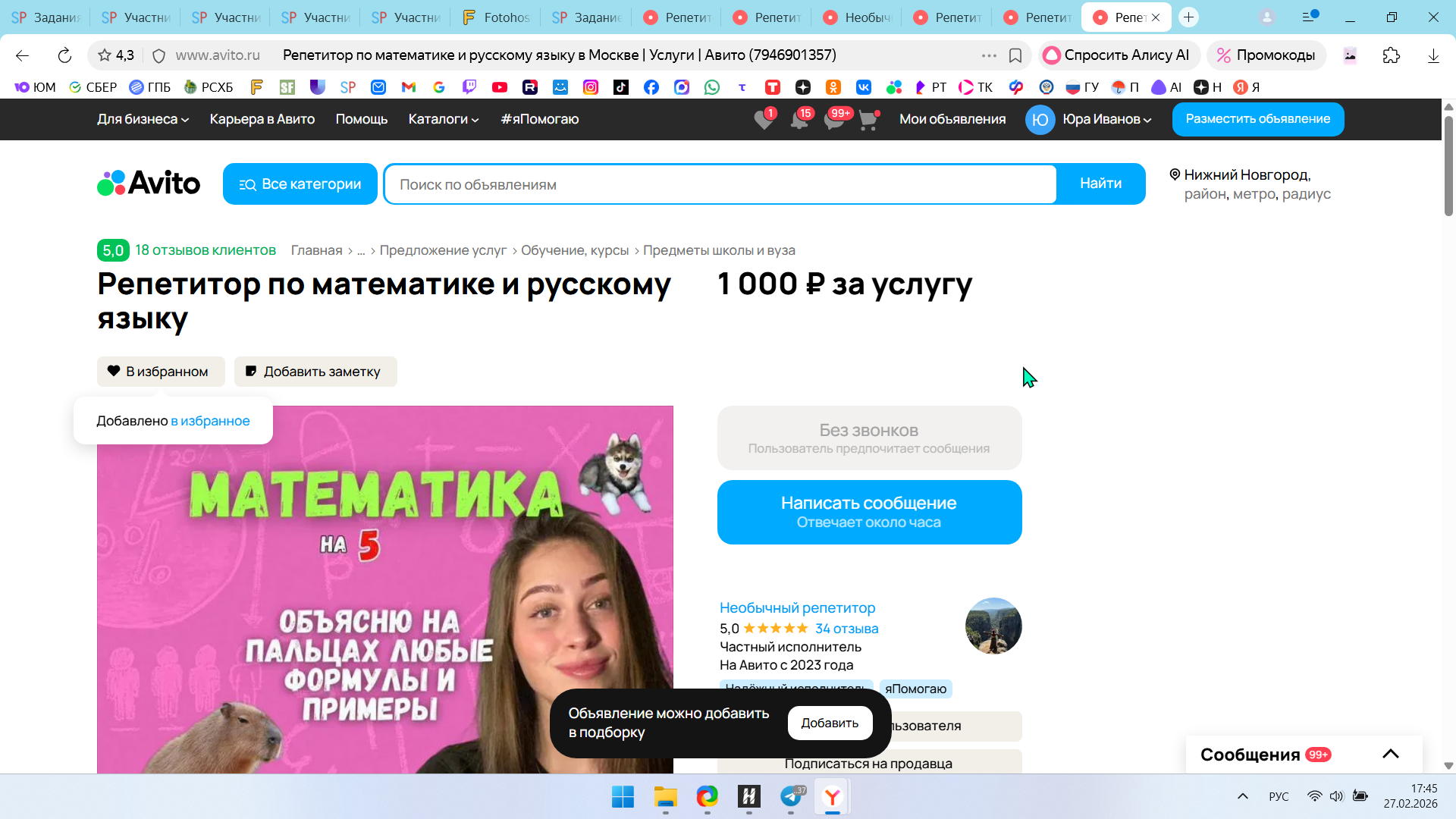Image resolution: width=1456 pixels, height=819 pixels.
Task: Open the shopping cart icon
Action: pos(868,120)
